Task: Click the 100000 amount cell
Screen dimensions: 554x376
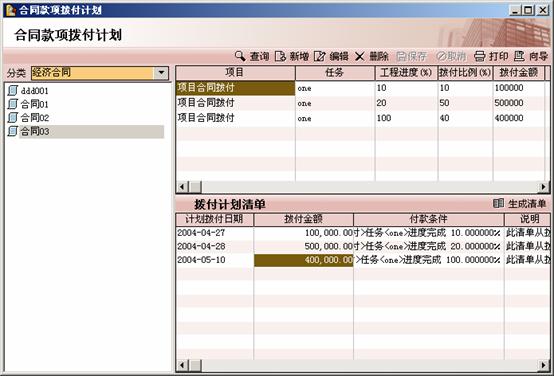Action: [519, 88]
